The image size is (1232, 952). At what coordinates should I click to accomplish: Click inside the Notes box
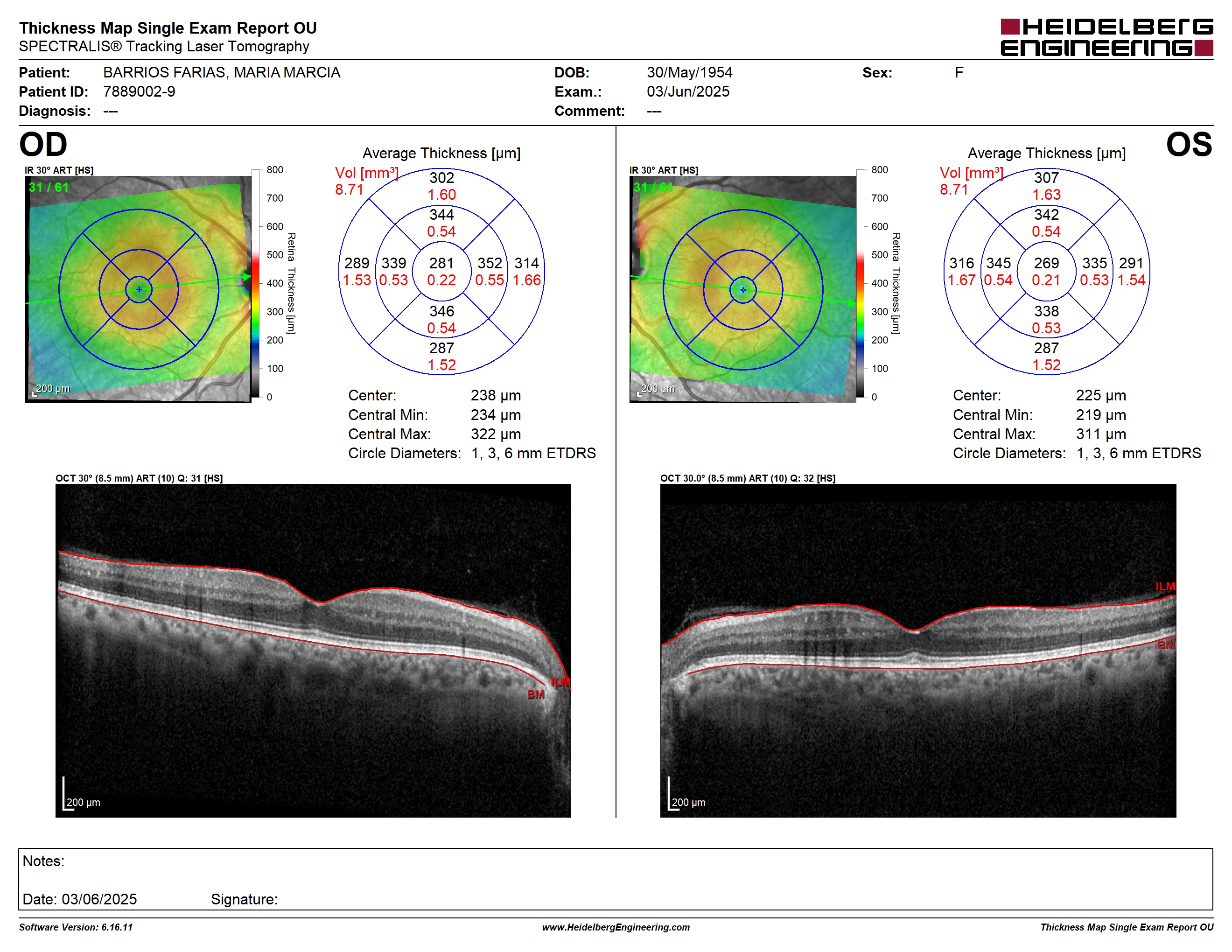click(x=616, y=879)
